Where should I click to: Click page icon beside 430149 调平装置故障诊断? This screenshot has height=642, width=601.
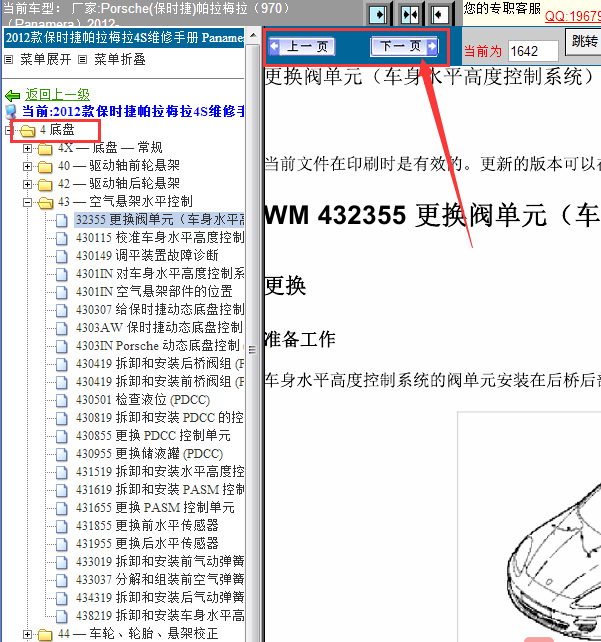[61, 256]
